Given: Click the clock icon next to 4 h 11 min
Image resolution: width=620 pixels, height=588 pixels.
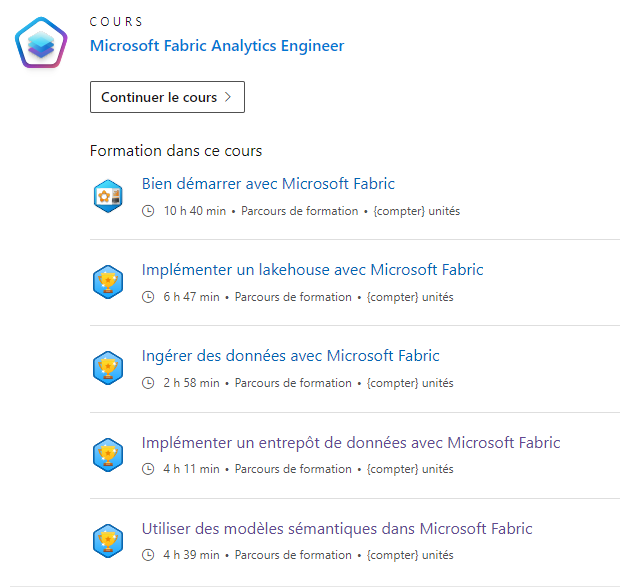Looking at the screenshot, I should coord(148,469).
